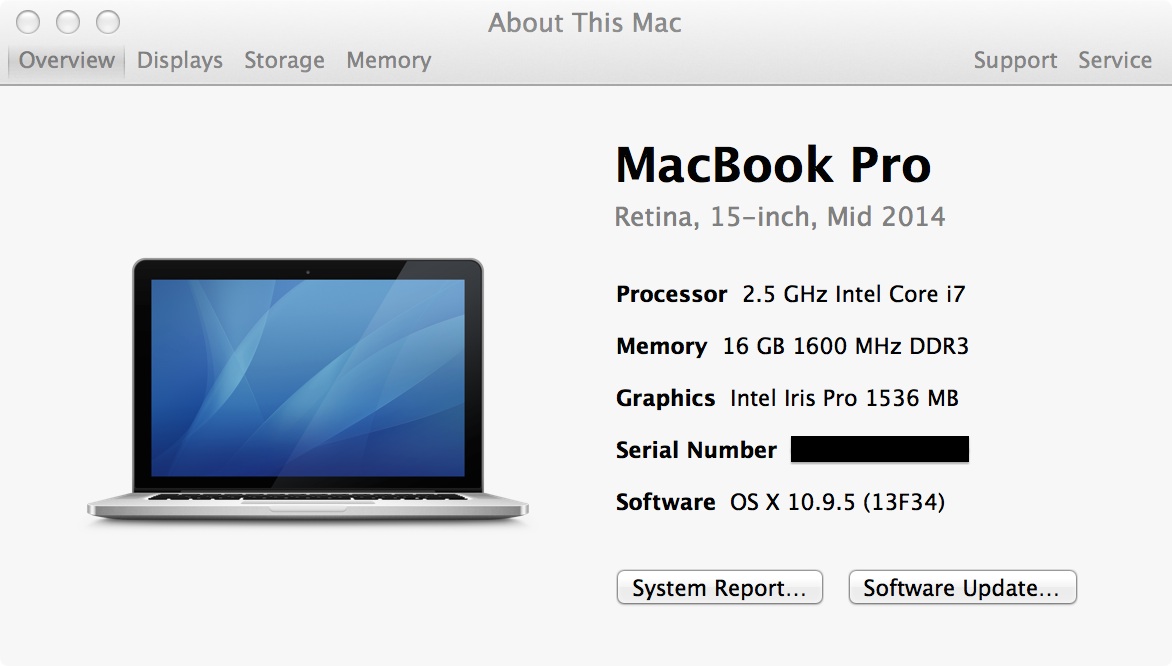Click the redacted serial number field
Screen dimensions: 1172x666
click(x=880, y=449)
